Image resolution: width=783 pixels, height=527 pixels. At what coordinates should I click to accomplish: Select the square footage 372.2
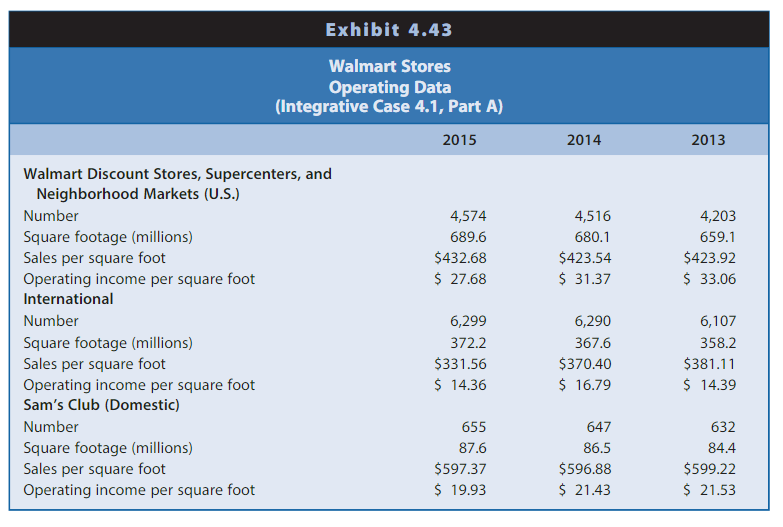[x=468, y=343]
